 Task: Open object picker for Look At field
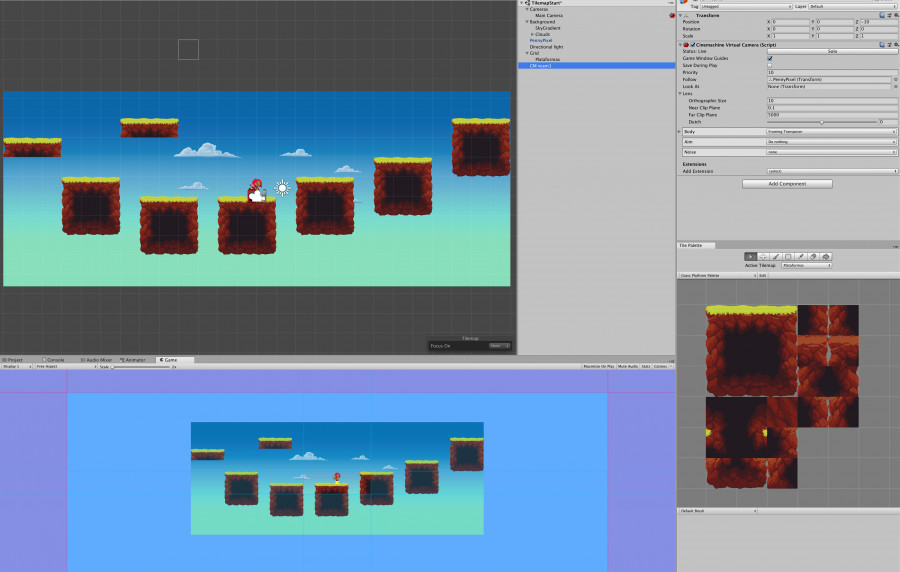(895, 87)
